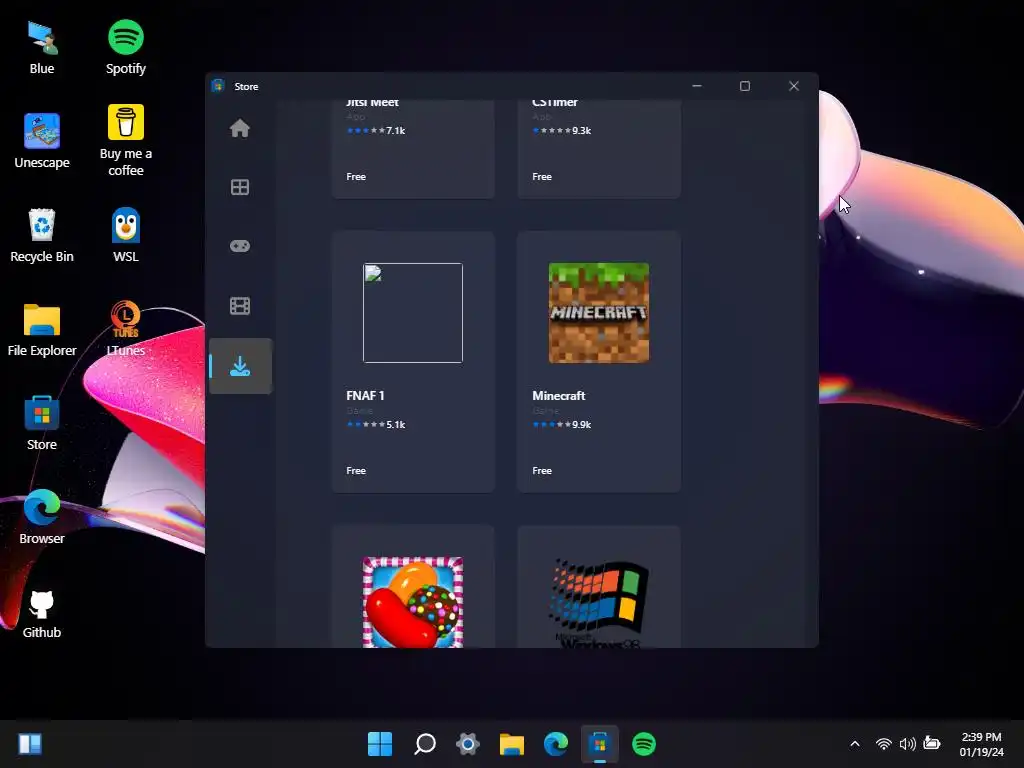
Task: Open Settings gear on the taskbar
Action: pos(468,744)
